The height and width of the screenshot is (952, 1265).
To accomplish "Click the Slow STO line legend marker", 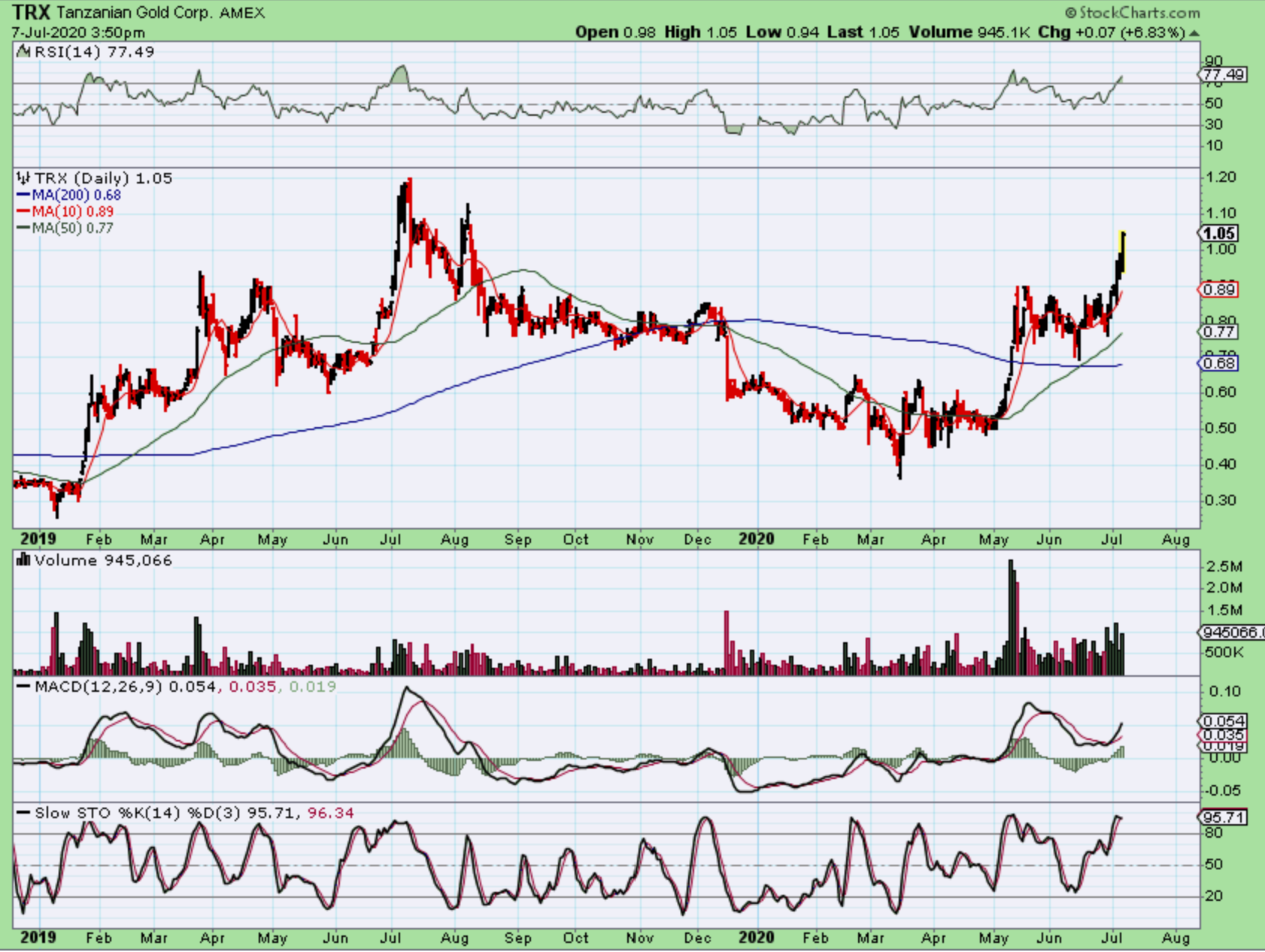I will click(x=23, y=813).
